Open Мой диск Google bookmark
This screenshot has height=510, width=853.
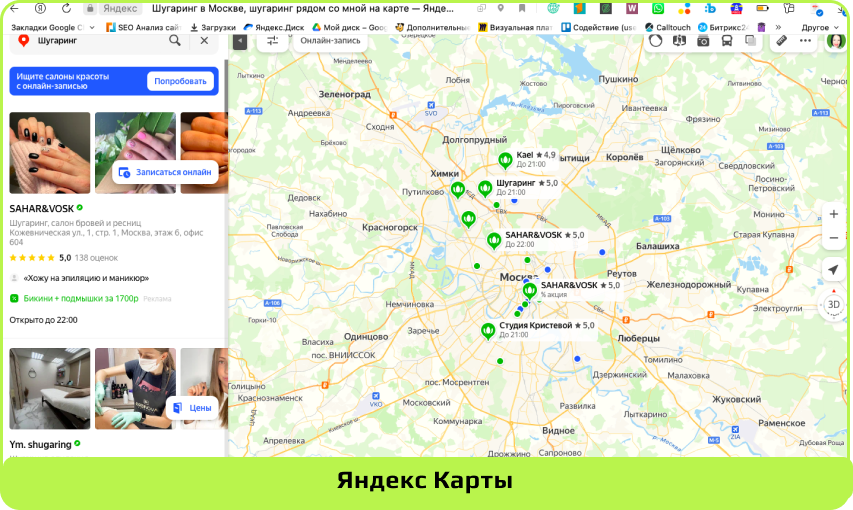click(x=349, y=27)
